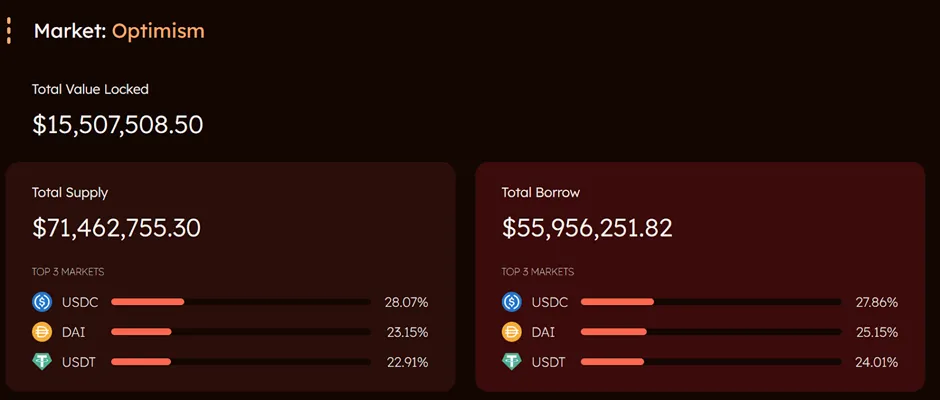Click TOP 3 MARKETS label in borrow card
This screenshot has width=940, height=400.
pos(538,272)
